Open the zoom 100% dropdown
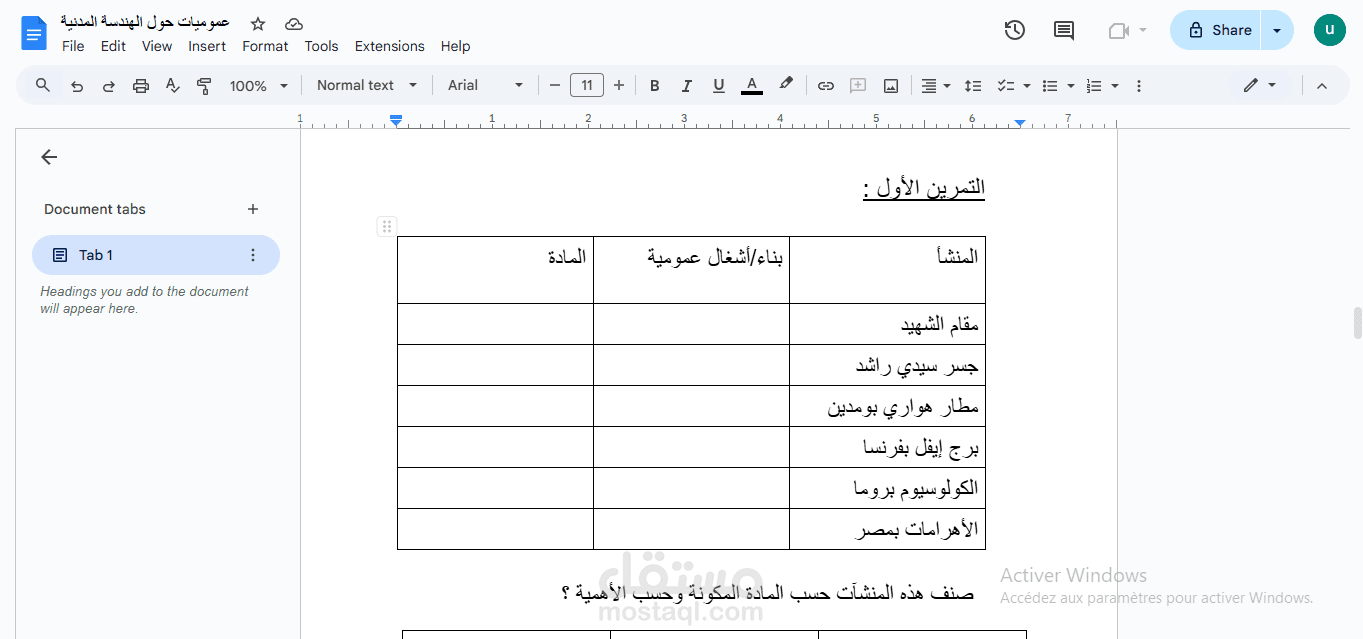 click(258, 86)
